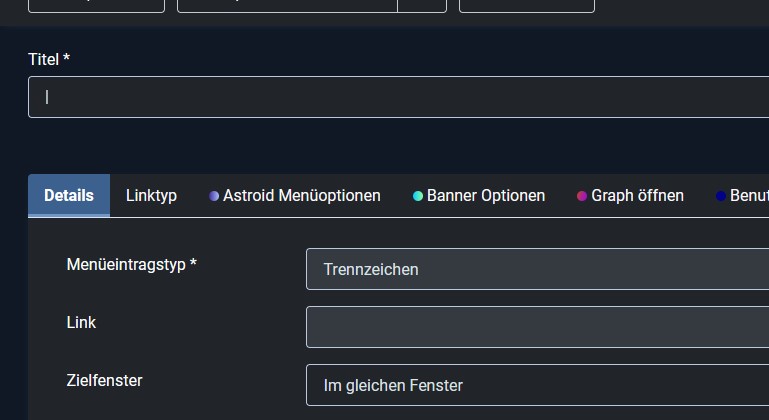Click the first toolbar button at top left
Screen dimensions: 769x420
click(97, 6)
